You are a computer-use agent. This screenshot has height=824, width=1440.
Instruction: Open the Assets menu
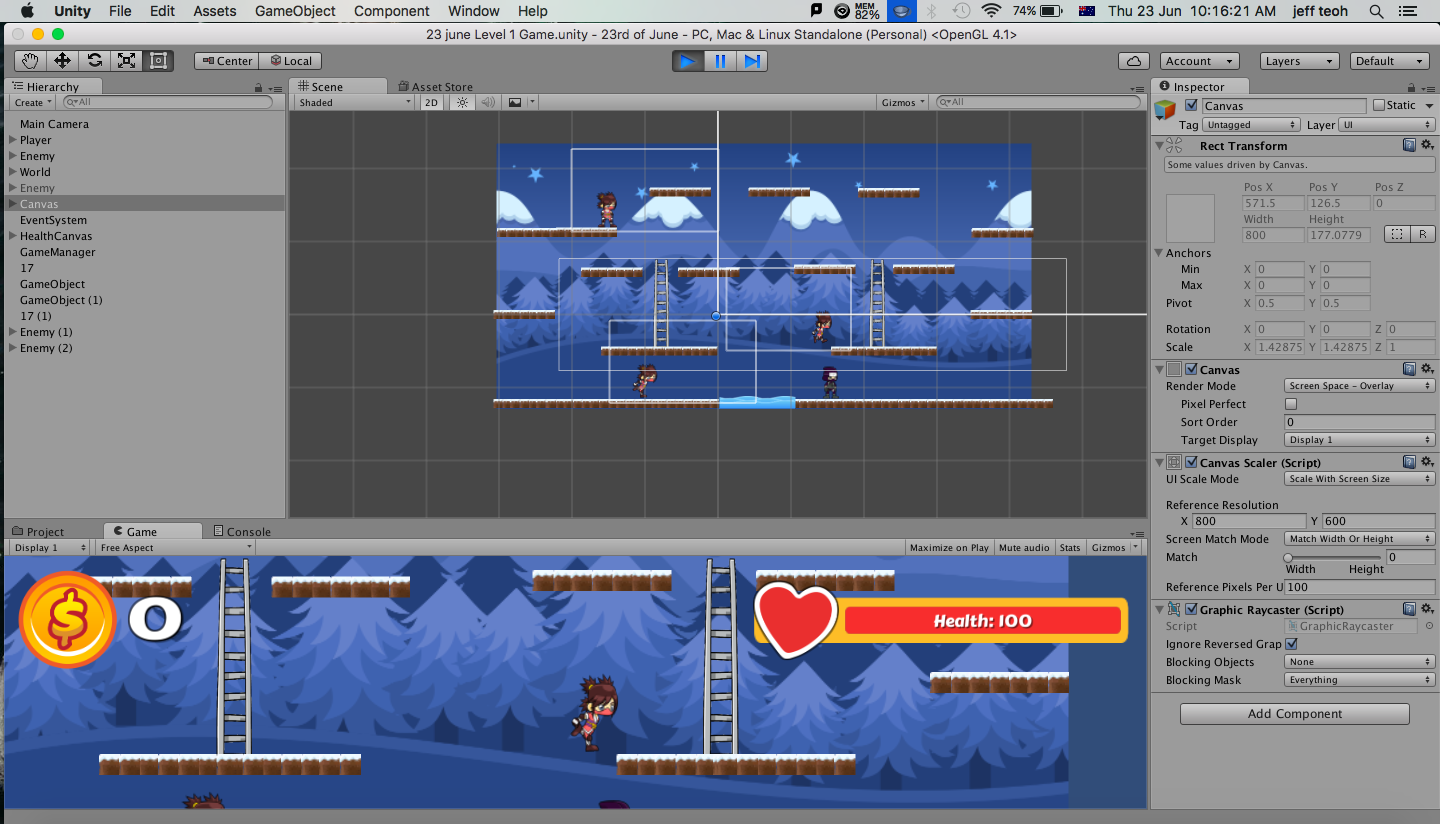pos(215,11)
